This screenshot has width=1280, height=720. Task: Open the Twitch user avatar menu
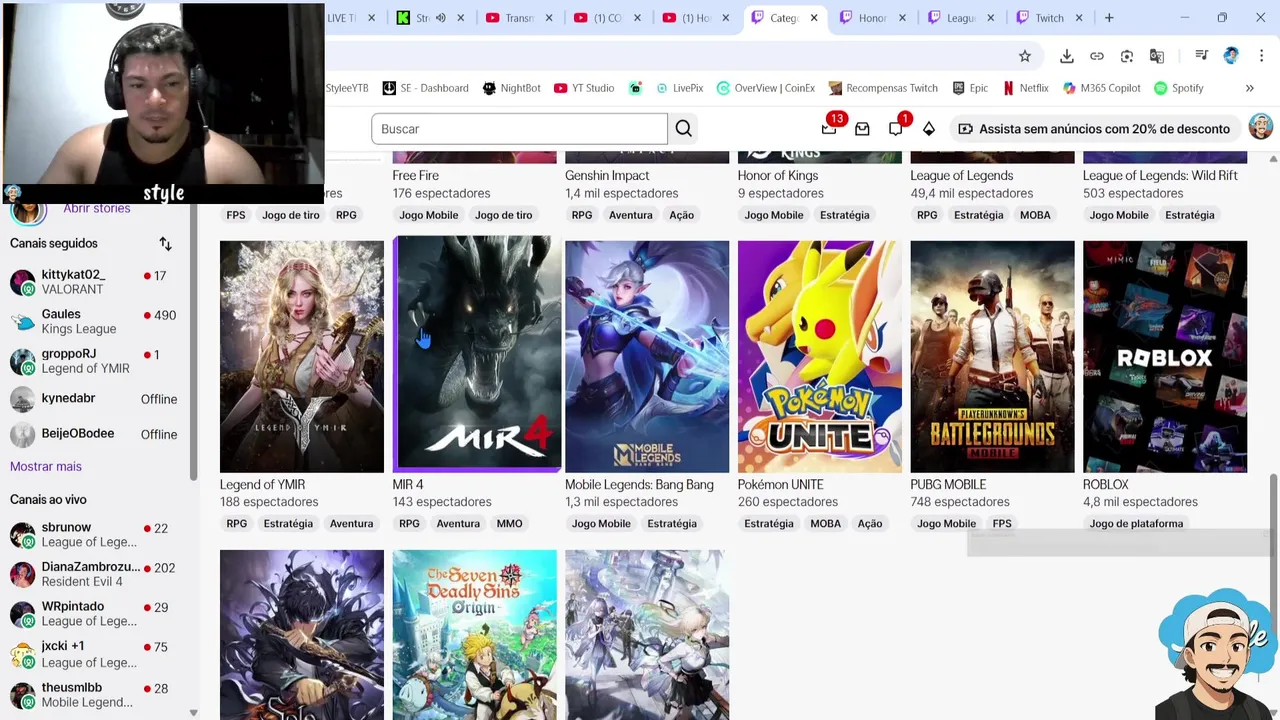click(1260, 128)
